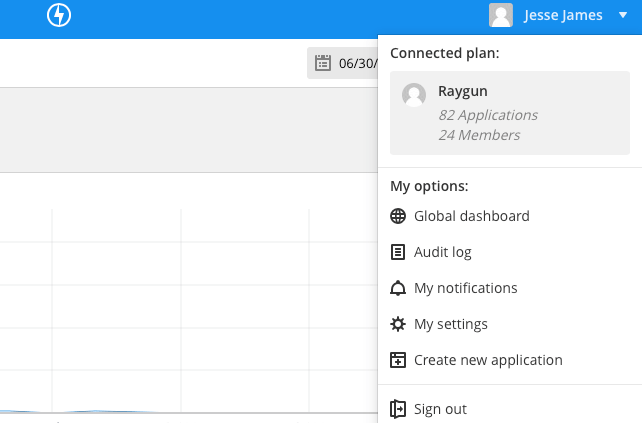Click the globe icon for Global dashboard
The image size is (642, 423).
[398, 216]
